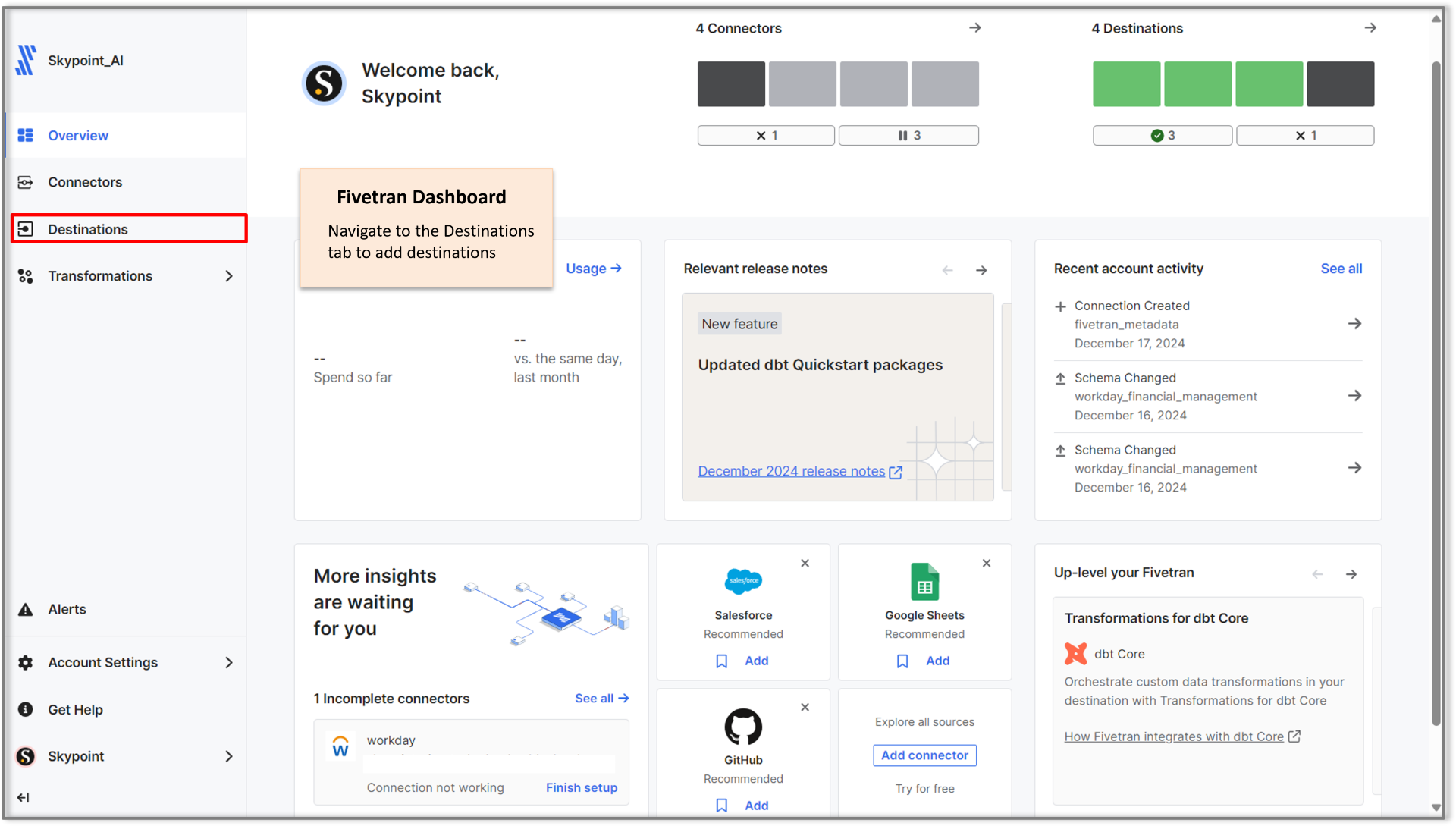Click the Salesforce bookmark icon
This screenshot has width=1456, height=826.
(721, 661)
